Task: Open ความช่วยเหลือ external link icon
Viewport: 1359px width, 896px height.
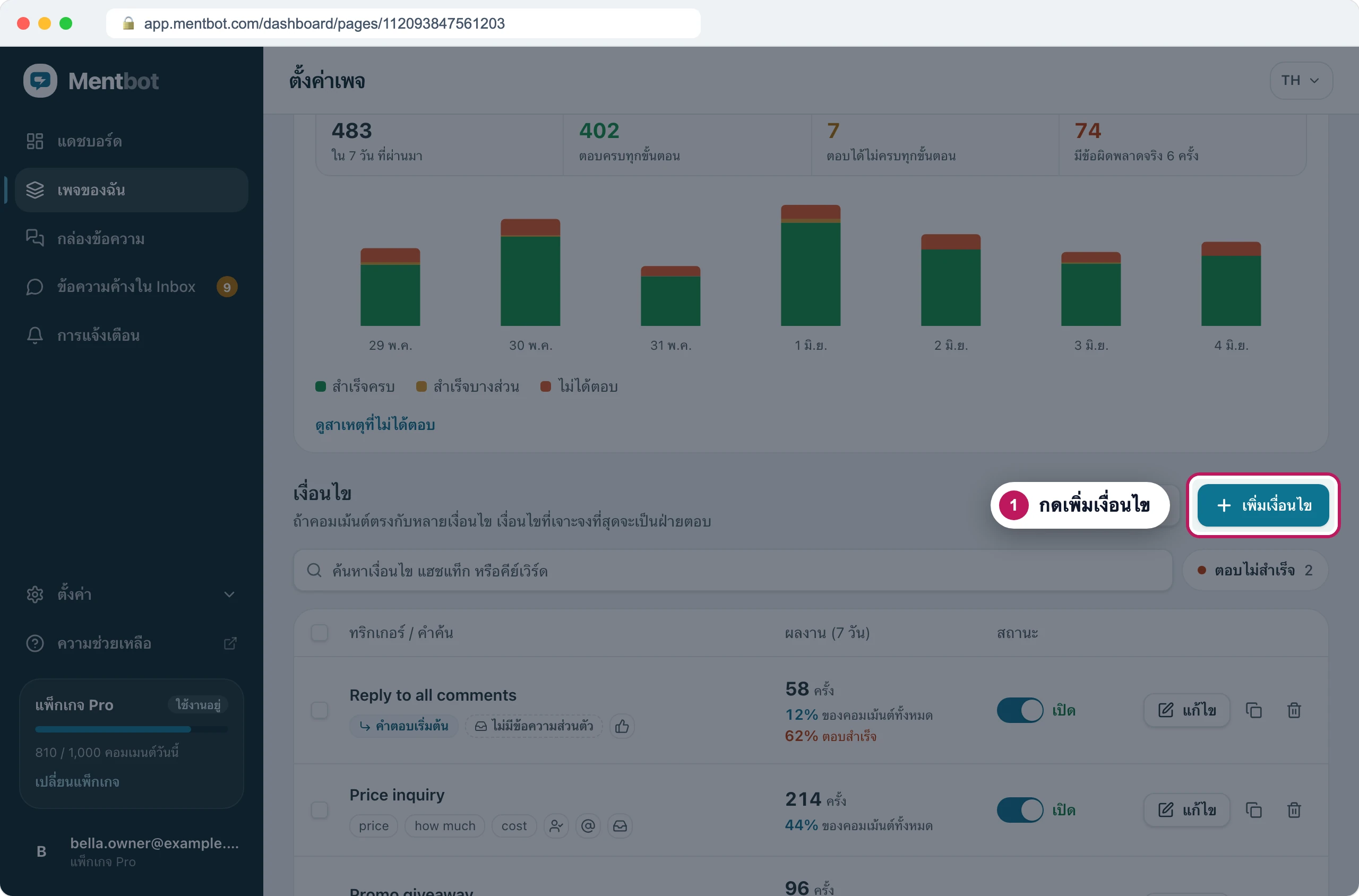Action: [x=230, y=643]
